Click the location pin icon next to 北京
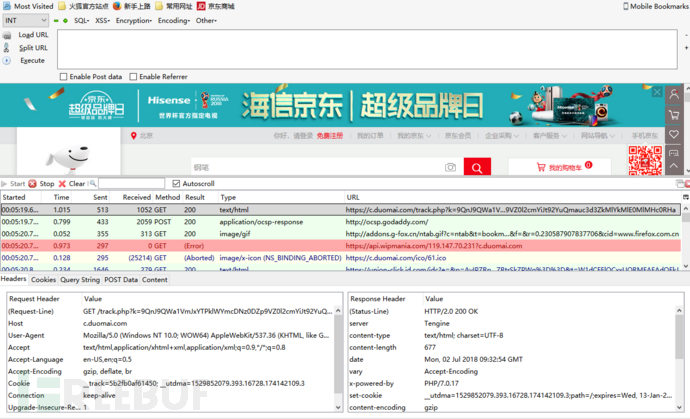The width and height of the screenshot is (690, 419). pyautogui.click(x=133, y=136)
